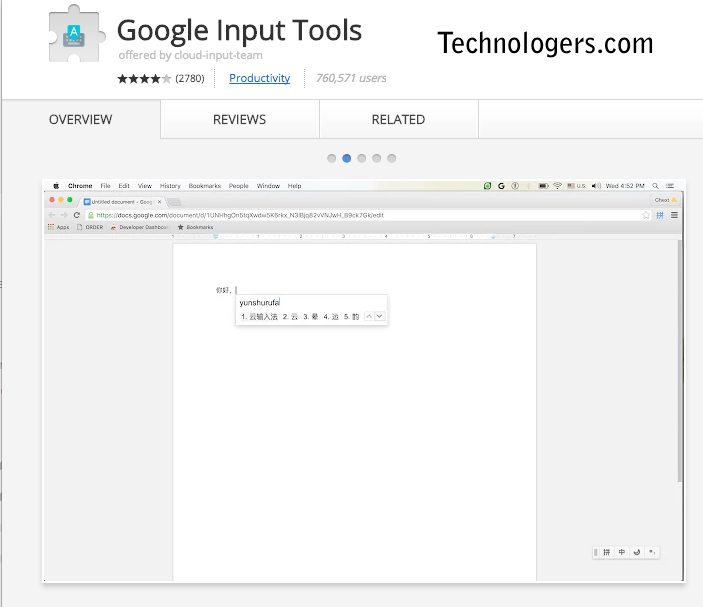Click the Apple menu in preview screenshot
The width and height of the screenshot is (703, 607).
tap(56, 186)
